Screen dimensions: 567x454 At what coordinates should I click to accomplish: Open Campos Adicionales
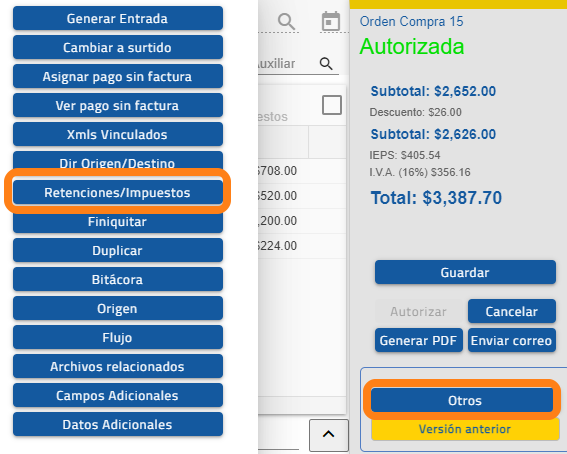(118, 395)
